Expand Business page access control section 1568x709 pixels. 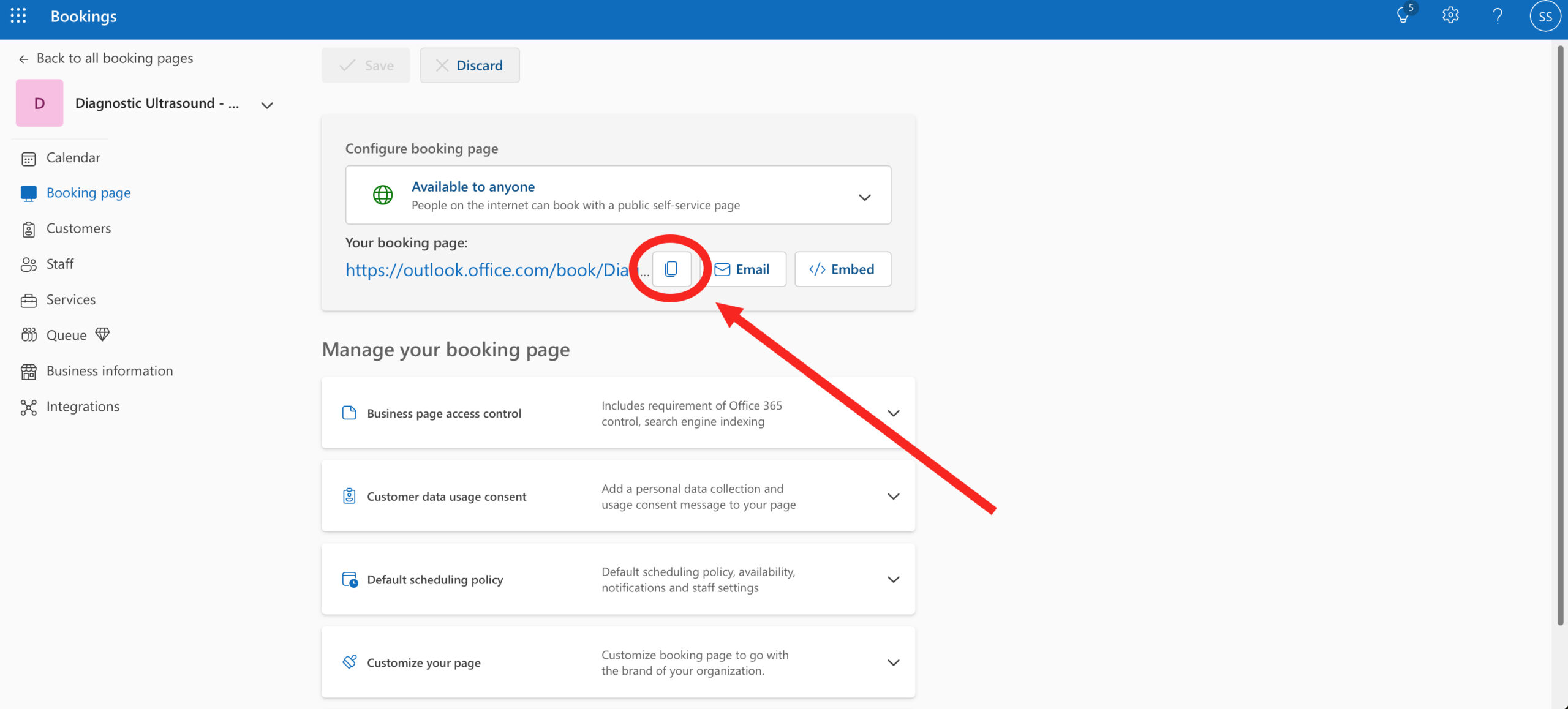click(x=893, y=413)
